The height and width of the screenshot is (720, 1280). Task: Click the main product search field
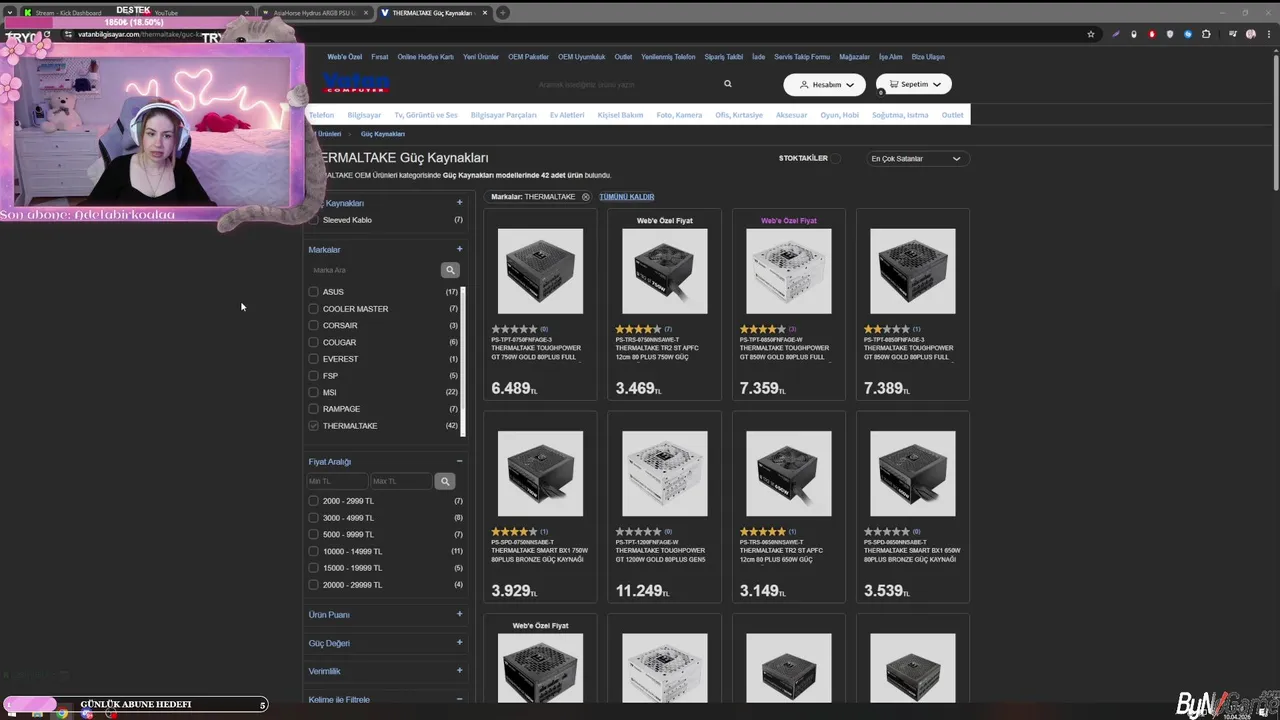(x=625, y=84)
